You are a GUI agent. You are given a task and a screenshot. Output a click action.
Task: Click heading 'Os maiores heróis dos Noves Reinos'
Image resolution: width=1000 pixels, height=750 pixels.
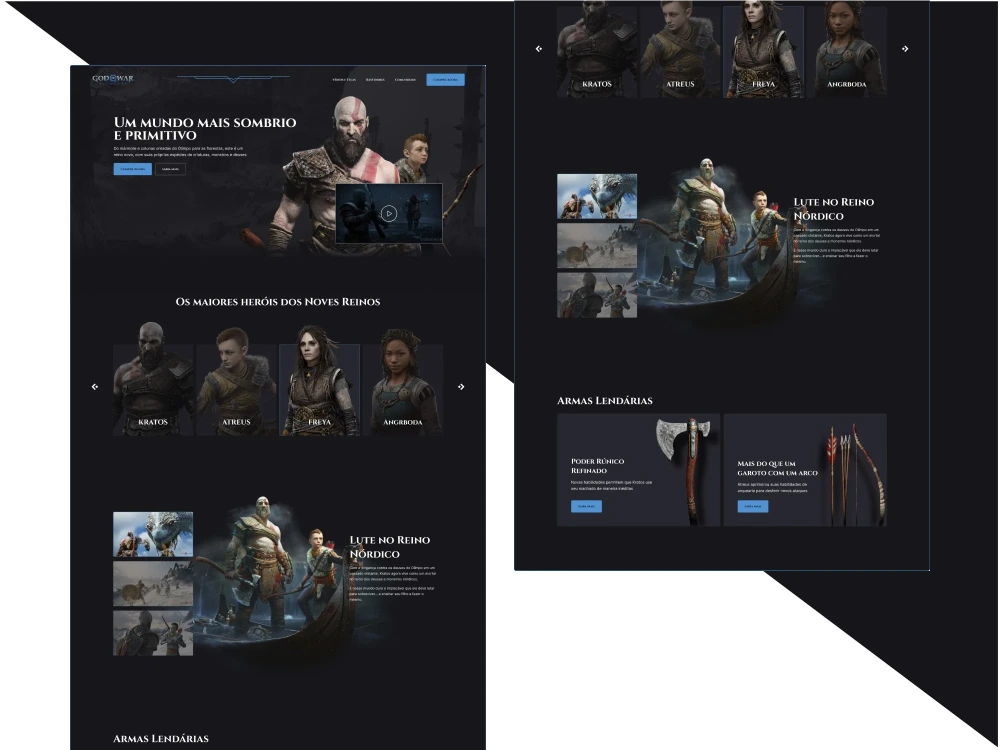tap(278, 302)
